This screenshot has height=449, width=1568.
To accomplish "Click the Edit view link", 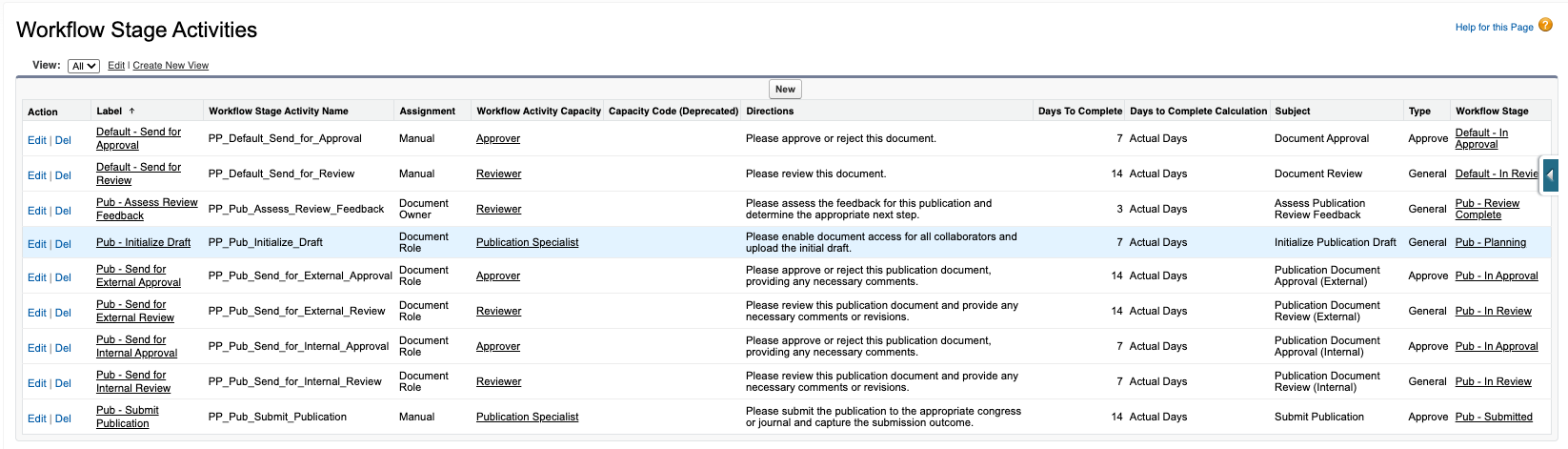I will click(x=116, y=66).
